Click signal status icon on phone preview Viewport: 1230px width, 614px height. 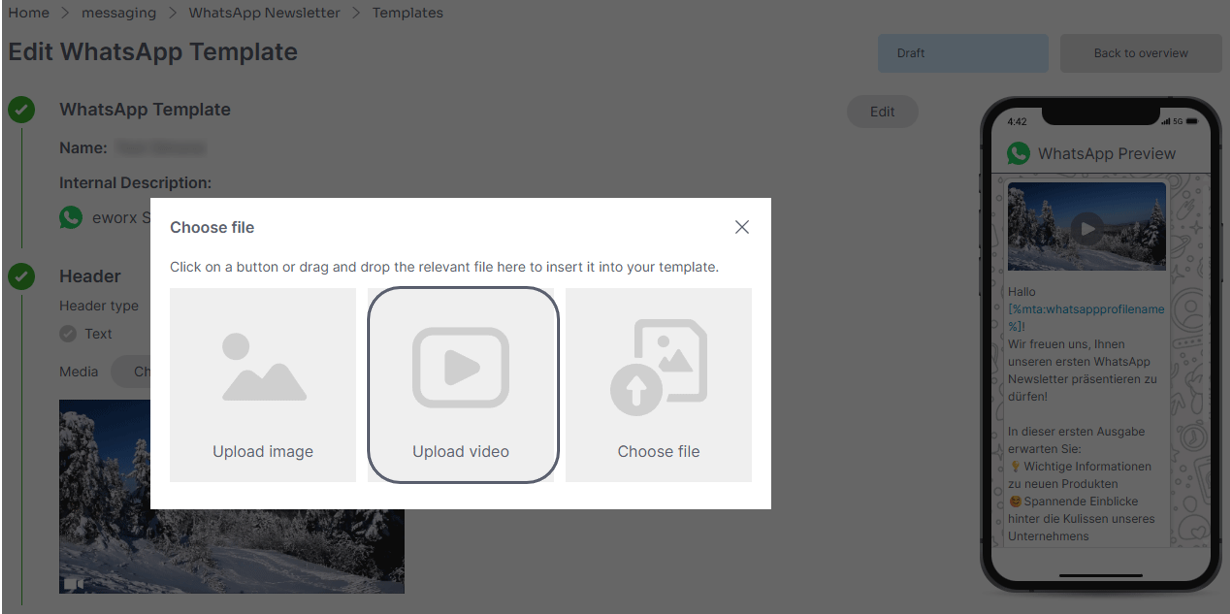coord(1165,122)
